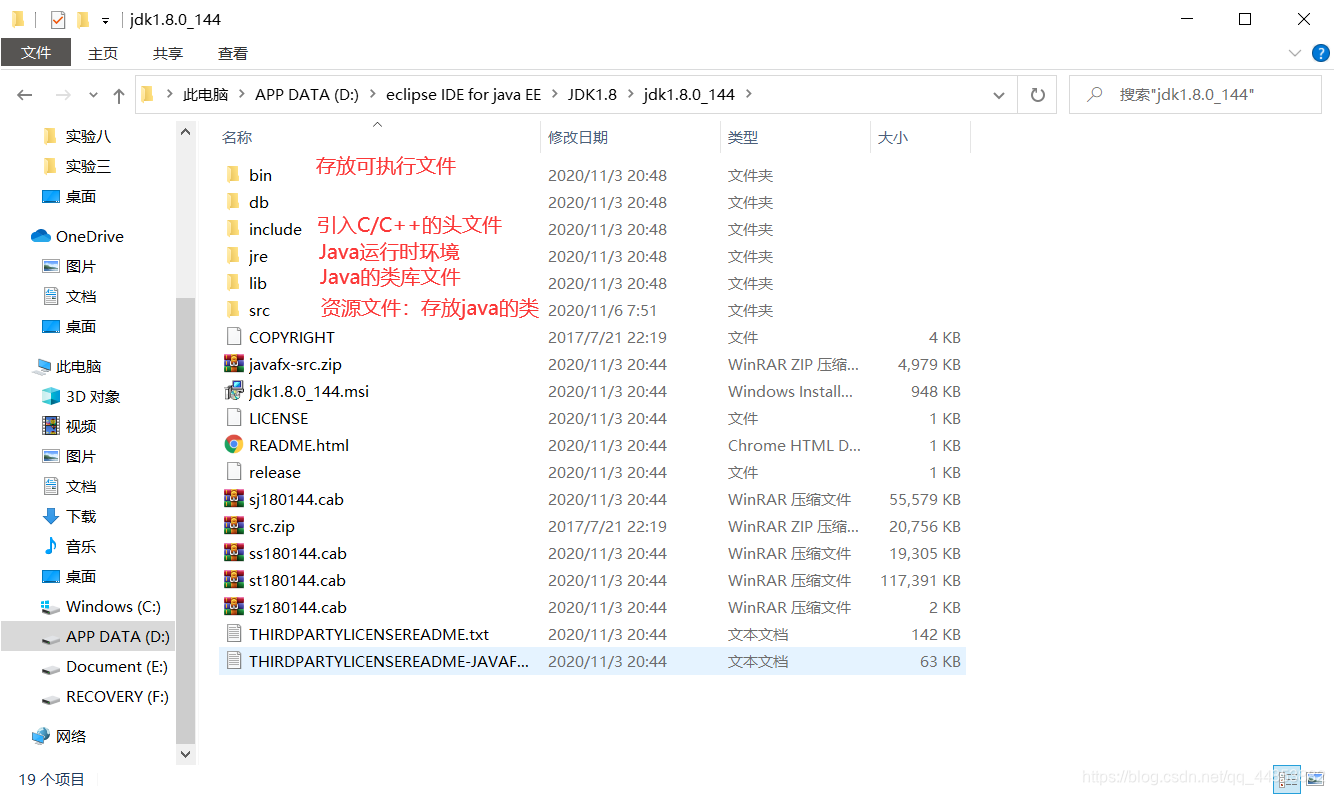
Task: Select 视频 in navigation pane
Action: point(69,427)
